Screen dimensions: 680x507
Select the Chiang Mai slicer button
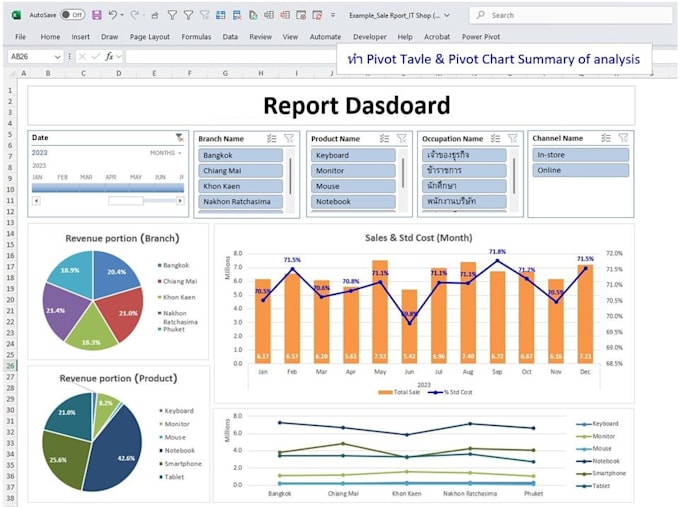(241, 170)
